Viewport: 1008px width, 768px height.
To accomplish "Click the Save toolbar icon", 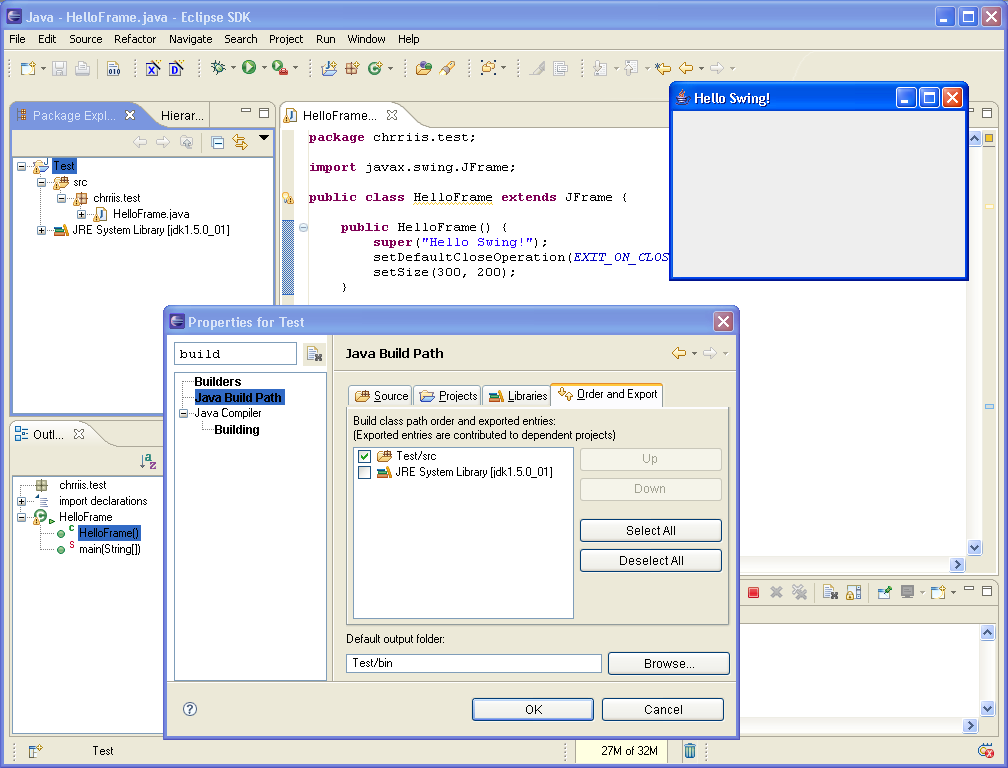I will [59, 68].
